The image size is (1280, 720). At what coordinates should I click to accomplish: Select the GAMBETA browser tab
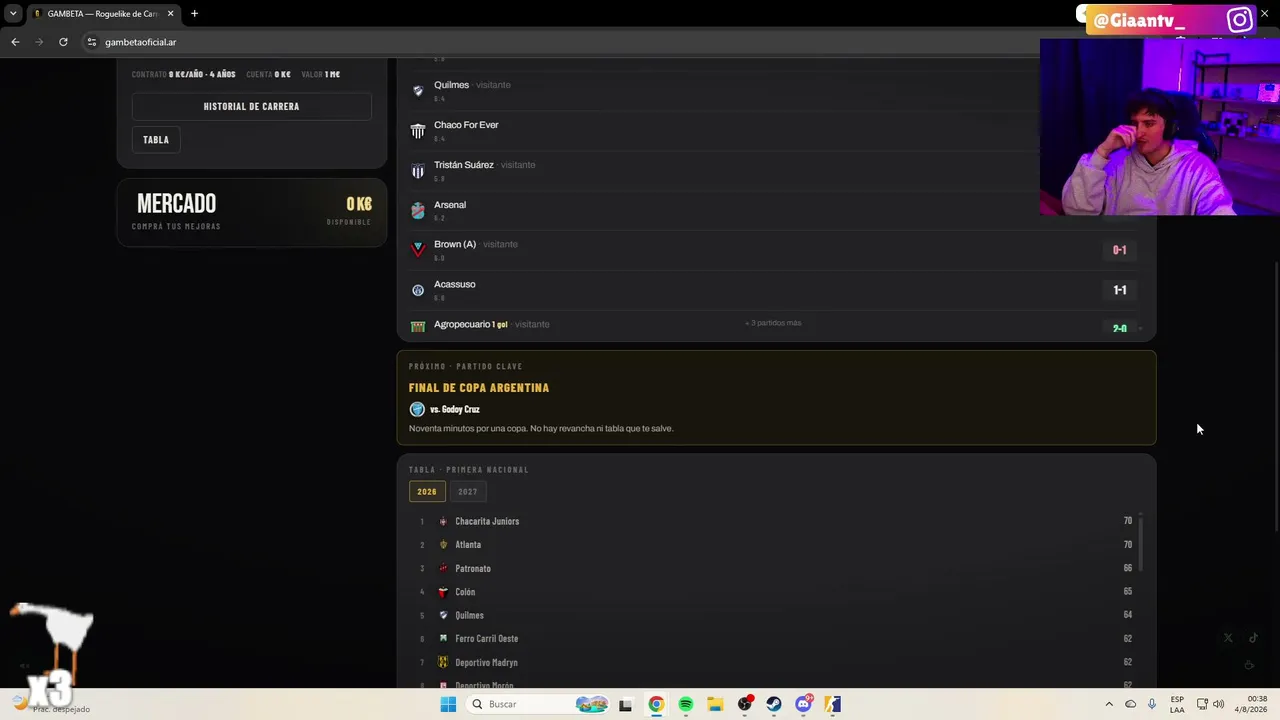[x=102, y=14]
